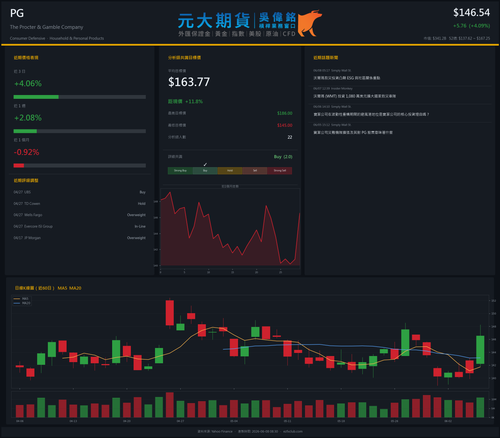Select the PG ticker symbol heading
Image resolution: width=500 pixels, height=438 pixels.
tap(17, 13)
